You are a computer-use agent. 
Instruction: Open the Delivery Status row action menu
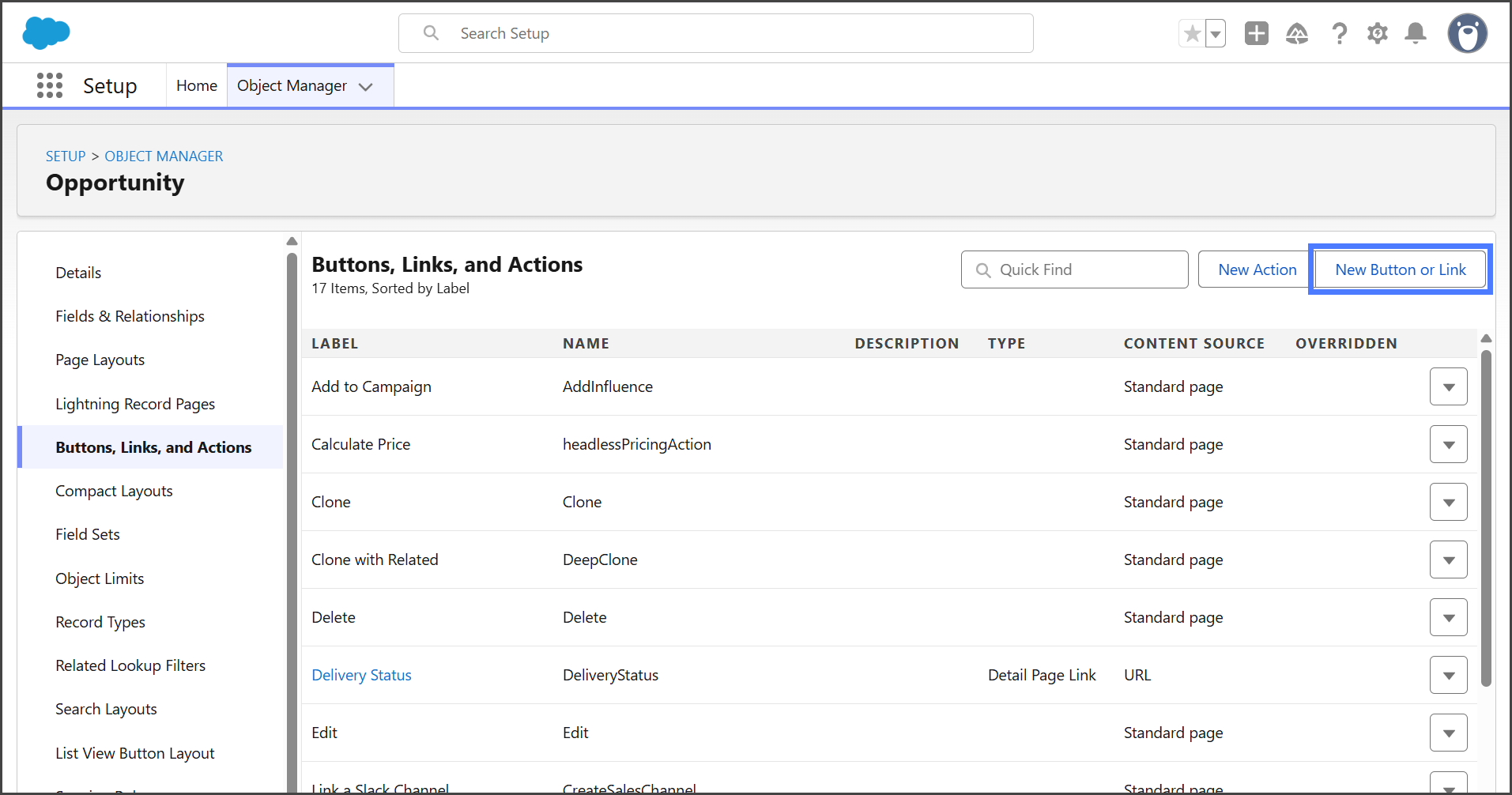click(1448, 675)
